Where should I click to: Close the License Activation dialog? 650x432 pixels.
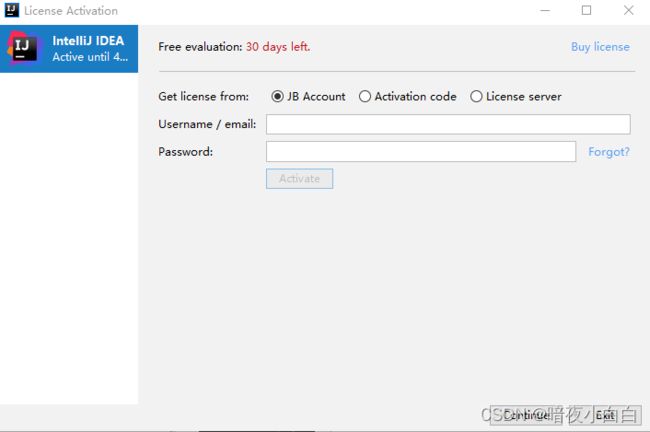coord(628,10)
